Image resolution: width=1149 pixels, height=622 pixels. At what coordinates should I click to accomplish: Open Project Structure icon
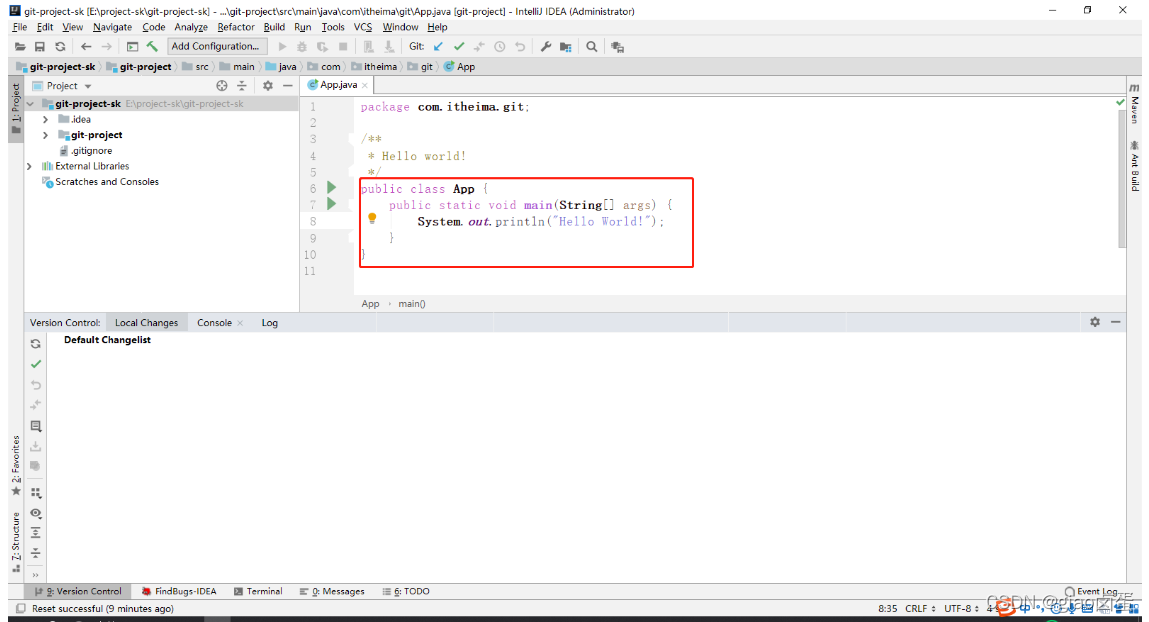coord(566,46)
